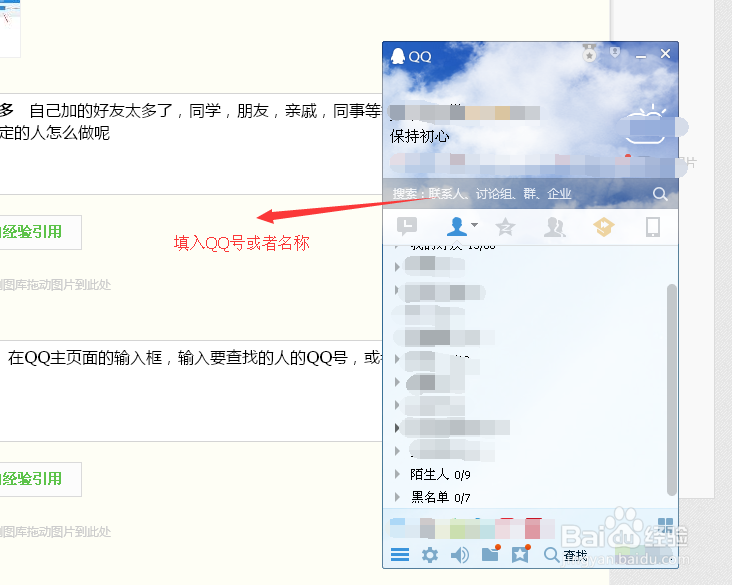Screen dimensions: 732x585
Task: Switch to the Groups tab icon
Action: coord(555,227)
